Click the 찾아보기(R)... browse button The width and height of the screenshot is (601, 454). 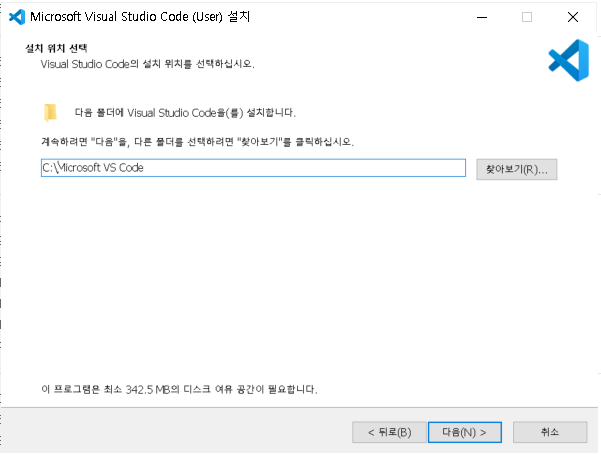point(516,169)
